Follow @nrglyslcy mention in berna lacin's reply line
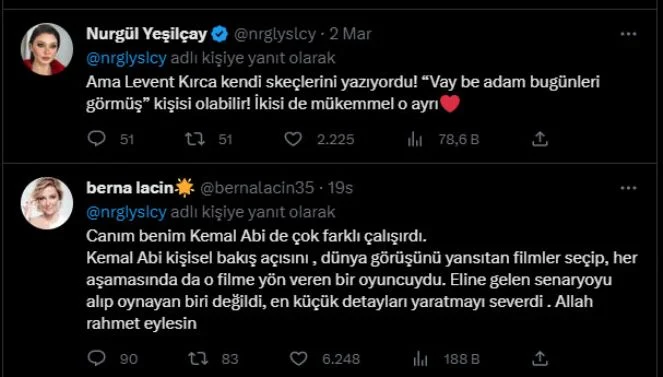Image resolution: width=663 pixels, height=377 pixels. pyautogui.click(x=126, y=212)
